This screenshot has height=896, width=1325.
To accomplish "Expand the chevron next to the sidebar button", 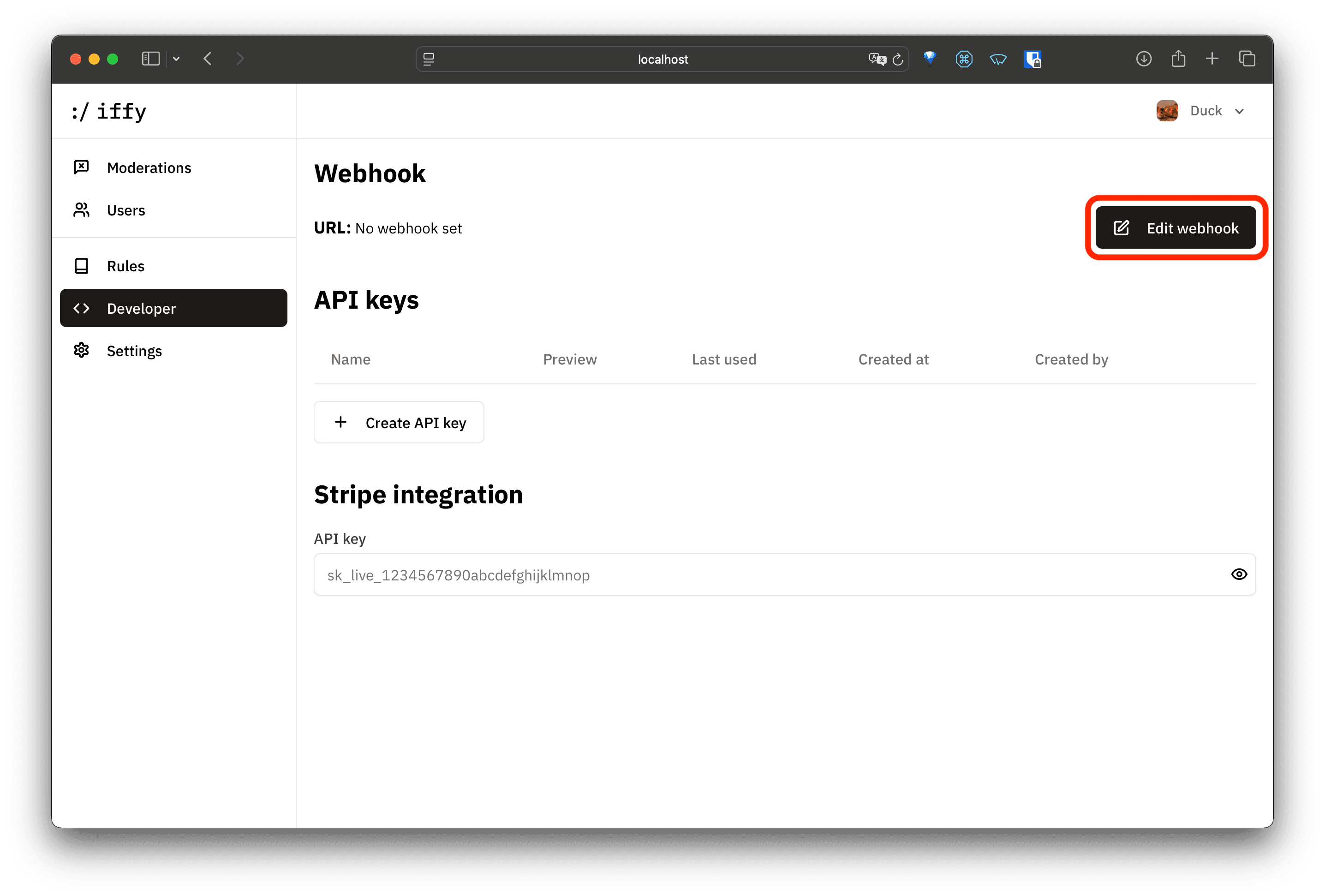I will coord(176,59).
